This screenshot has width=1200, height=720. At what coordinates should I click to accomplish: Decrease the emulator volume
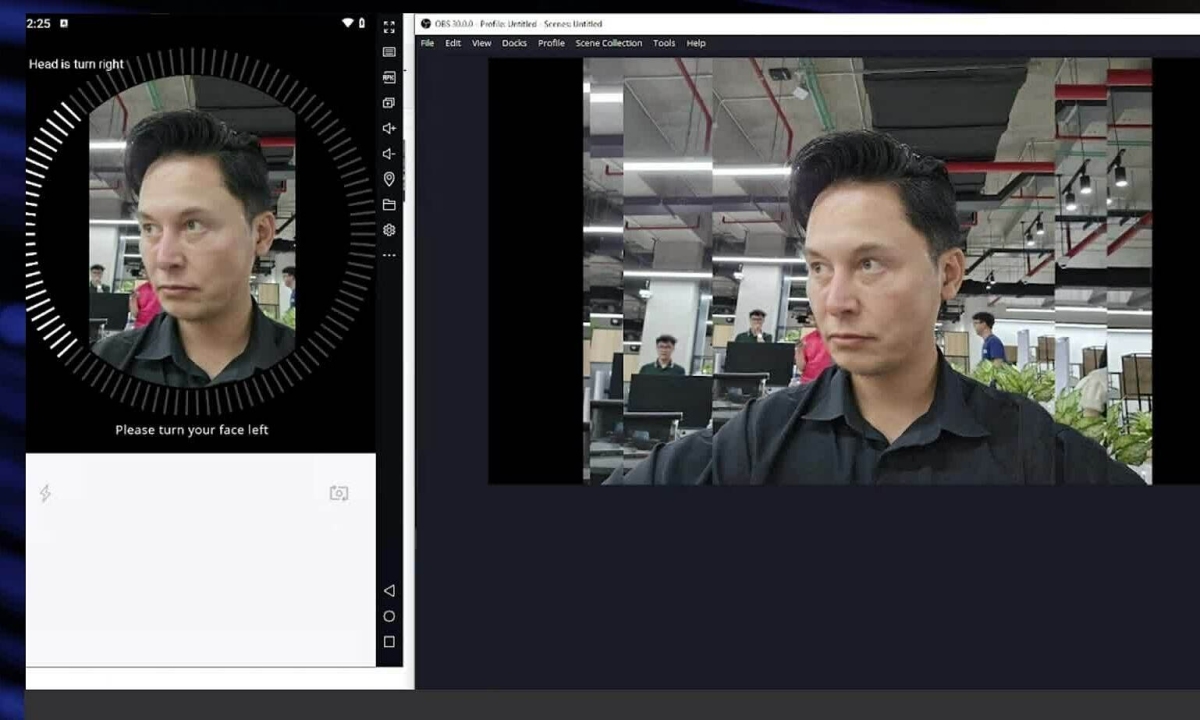point(389,153)
